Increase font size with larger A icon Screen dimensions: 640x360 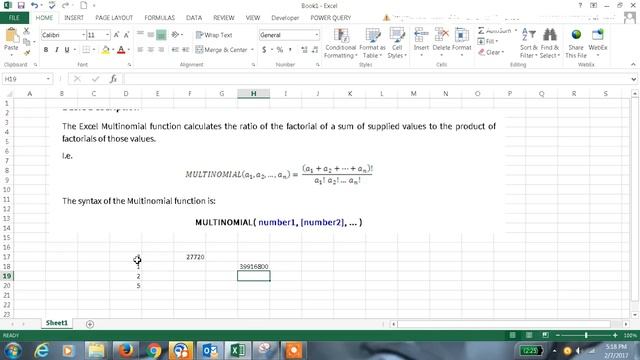click(x=116, y=35)
